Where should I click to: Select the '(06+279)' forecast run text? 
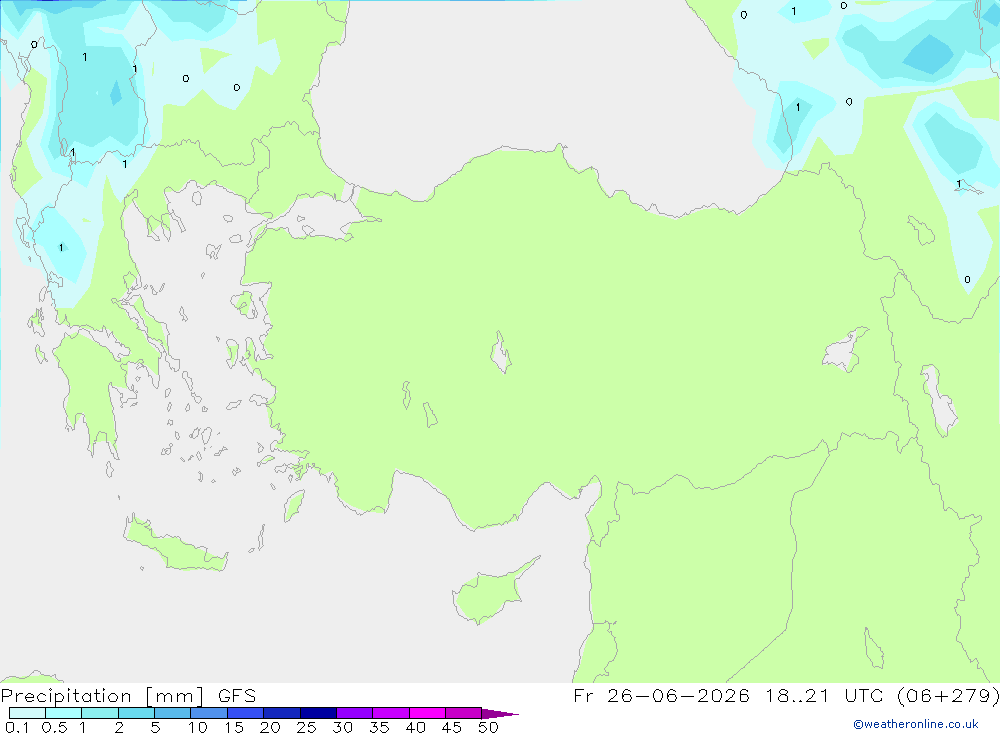[948, 696]
